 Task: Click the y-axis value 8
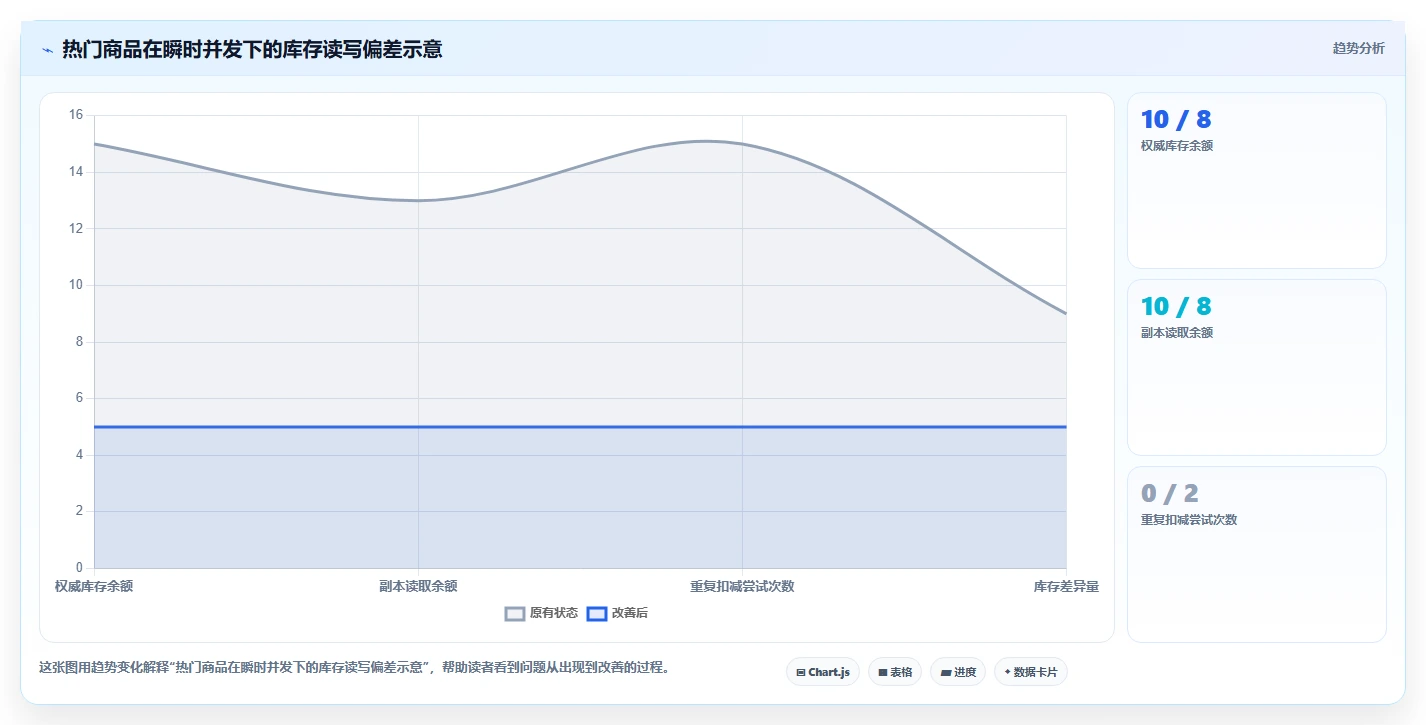coord(80,342)
